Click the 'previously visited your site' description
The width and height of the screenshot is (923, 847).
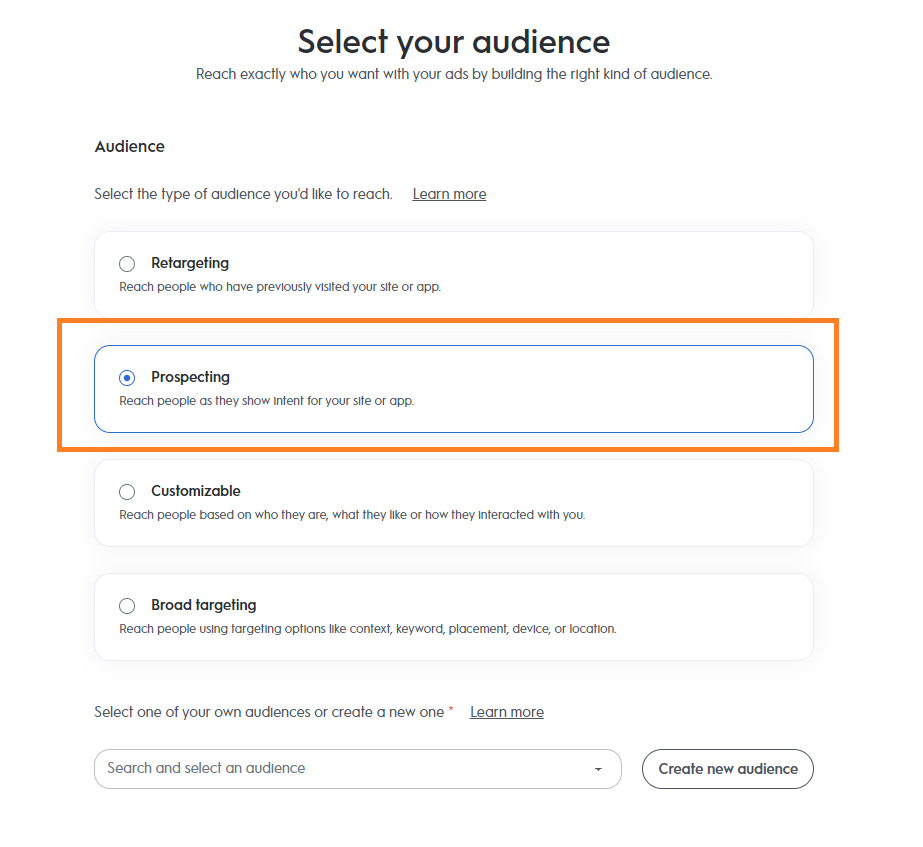[x=280, y=287]
